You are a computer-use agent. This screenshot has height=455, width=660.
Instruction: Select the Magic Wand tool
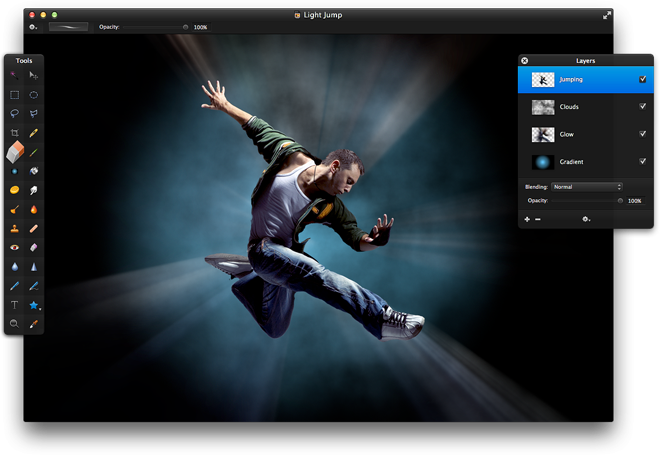(14, 75)
